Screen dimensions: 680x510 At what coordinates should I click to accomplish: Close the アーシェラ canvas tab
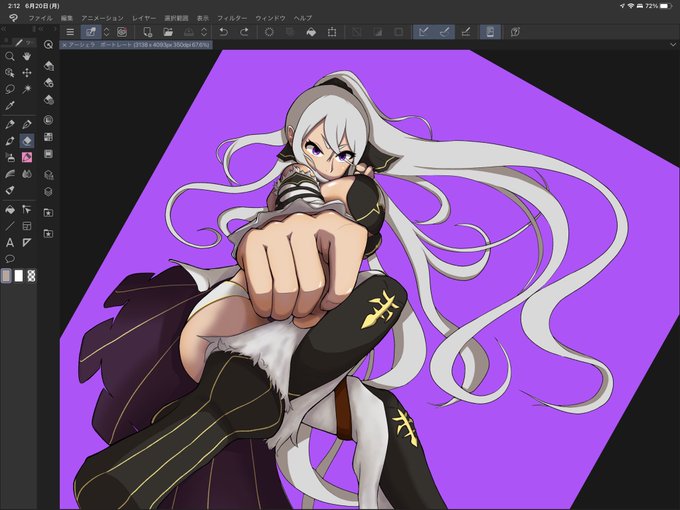(x=64, y=45)
